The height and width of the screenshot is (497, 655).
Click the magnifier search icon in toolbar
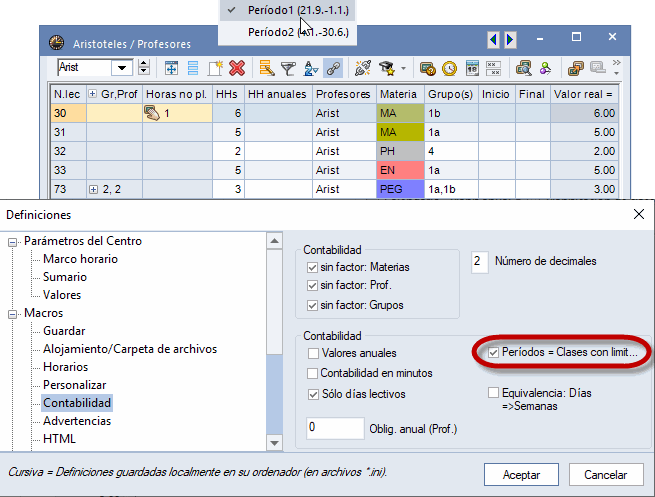click(523, 68)
